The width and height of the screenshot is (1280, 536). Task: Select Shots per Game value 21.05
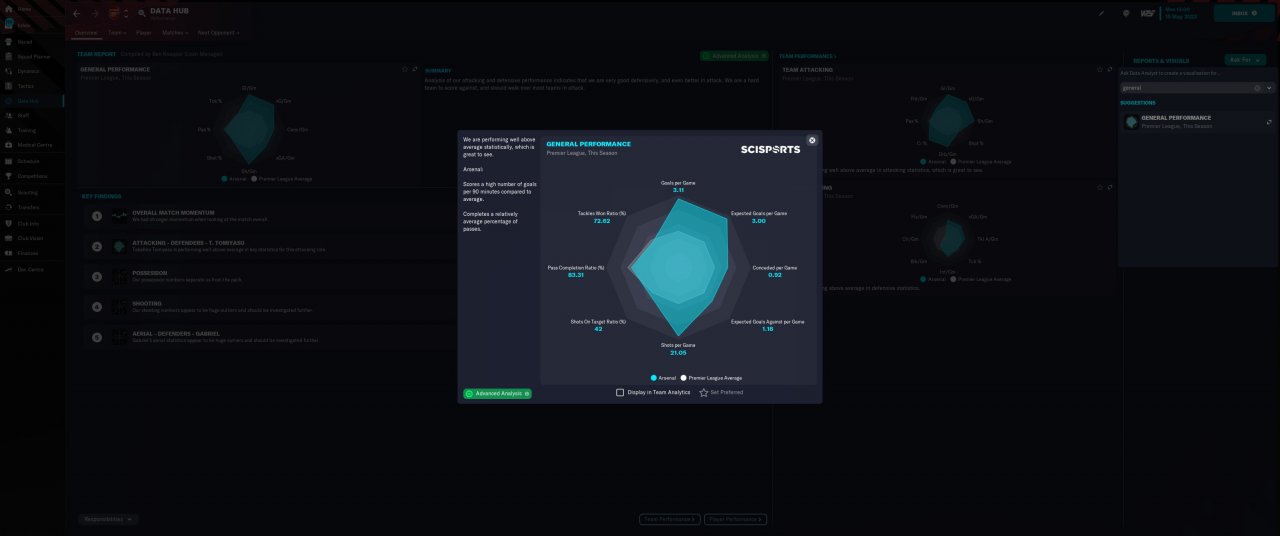coord(678,353)
